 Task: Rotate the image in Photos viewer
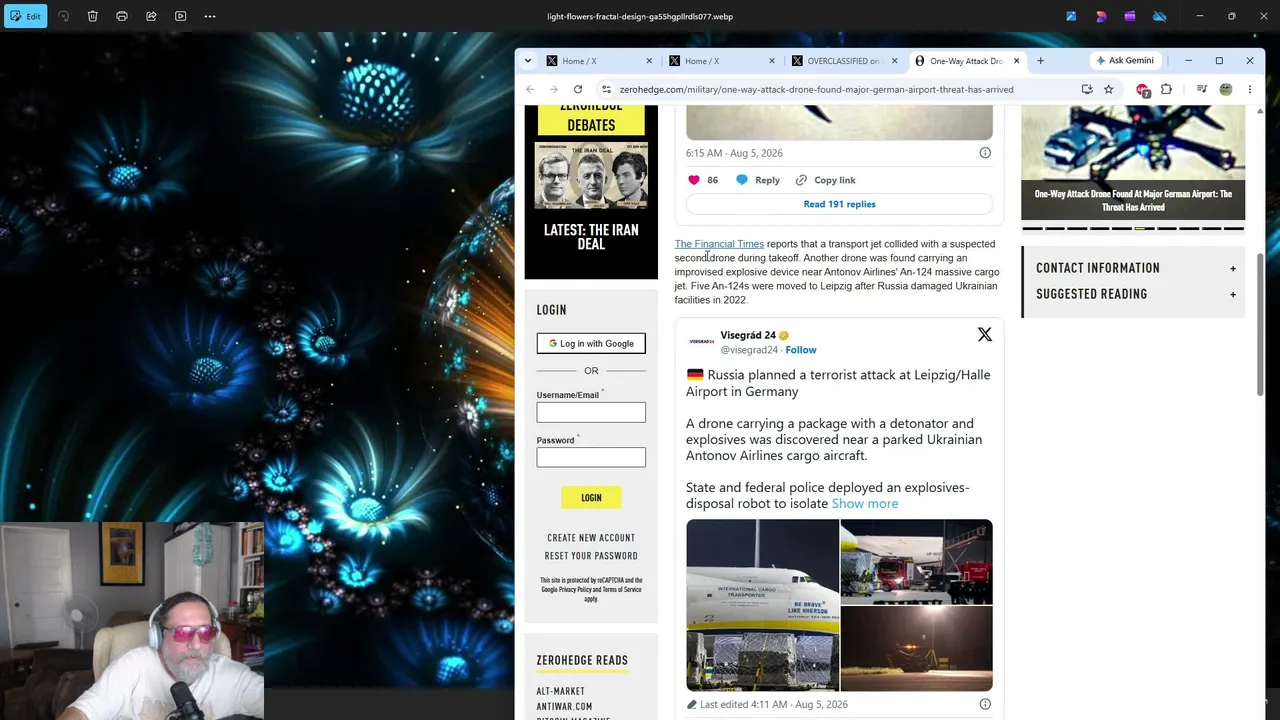tap(63, 16)
